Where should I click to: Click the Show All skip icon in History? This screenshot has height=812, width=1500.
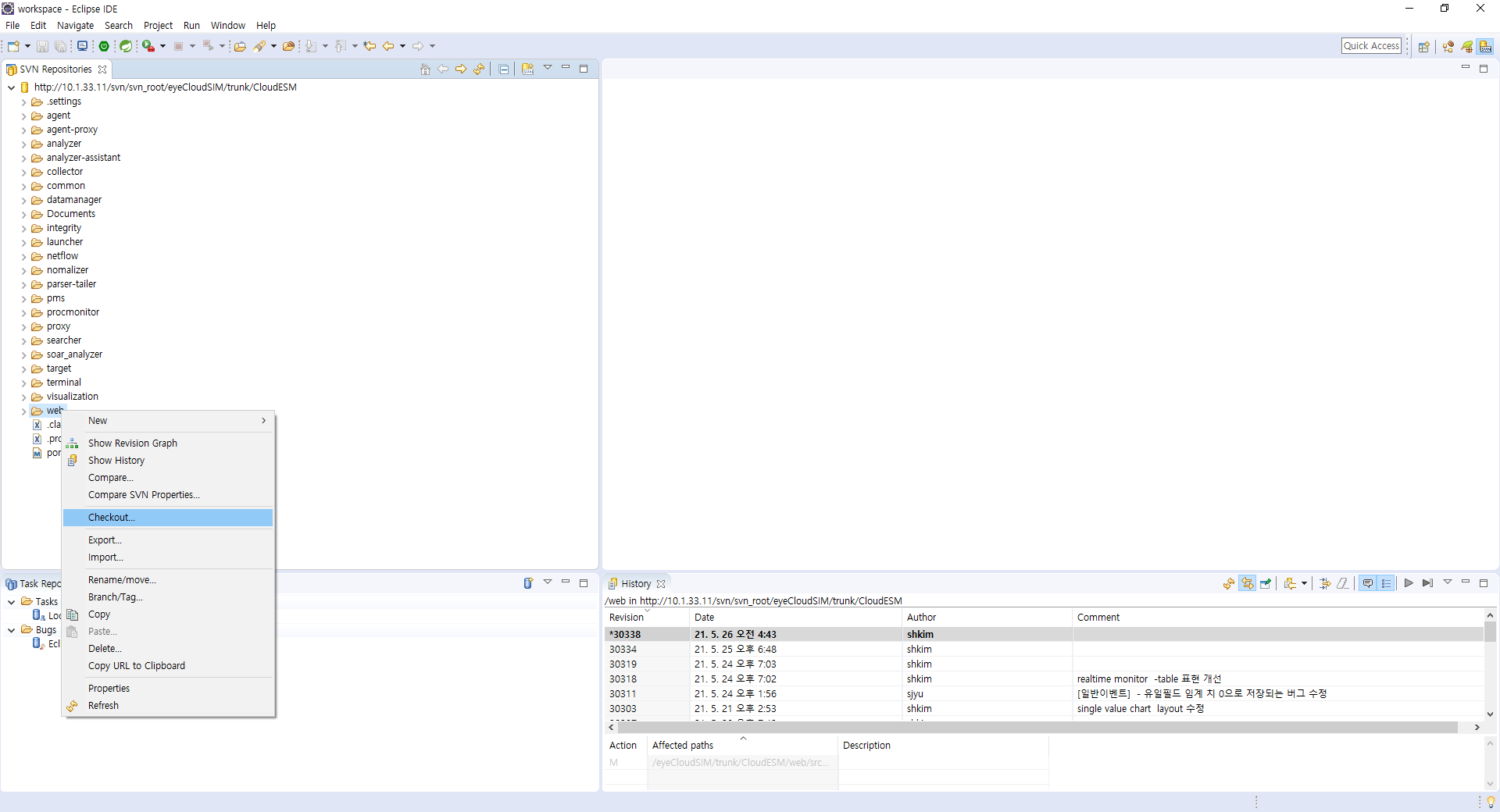coord(1427,583)
